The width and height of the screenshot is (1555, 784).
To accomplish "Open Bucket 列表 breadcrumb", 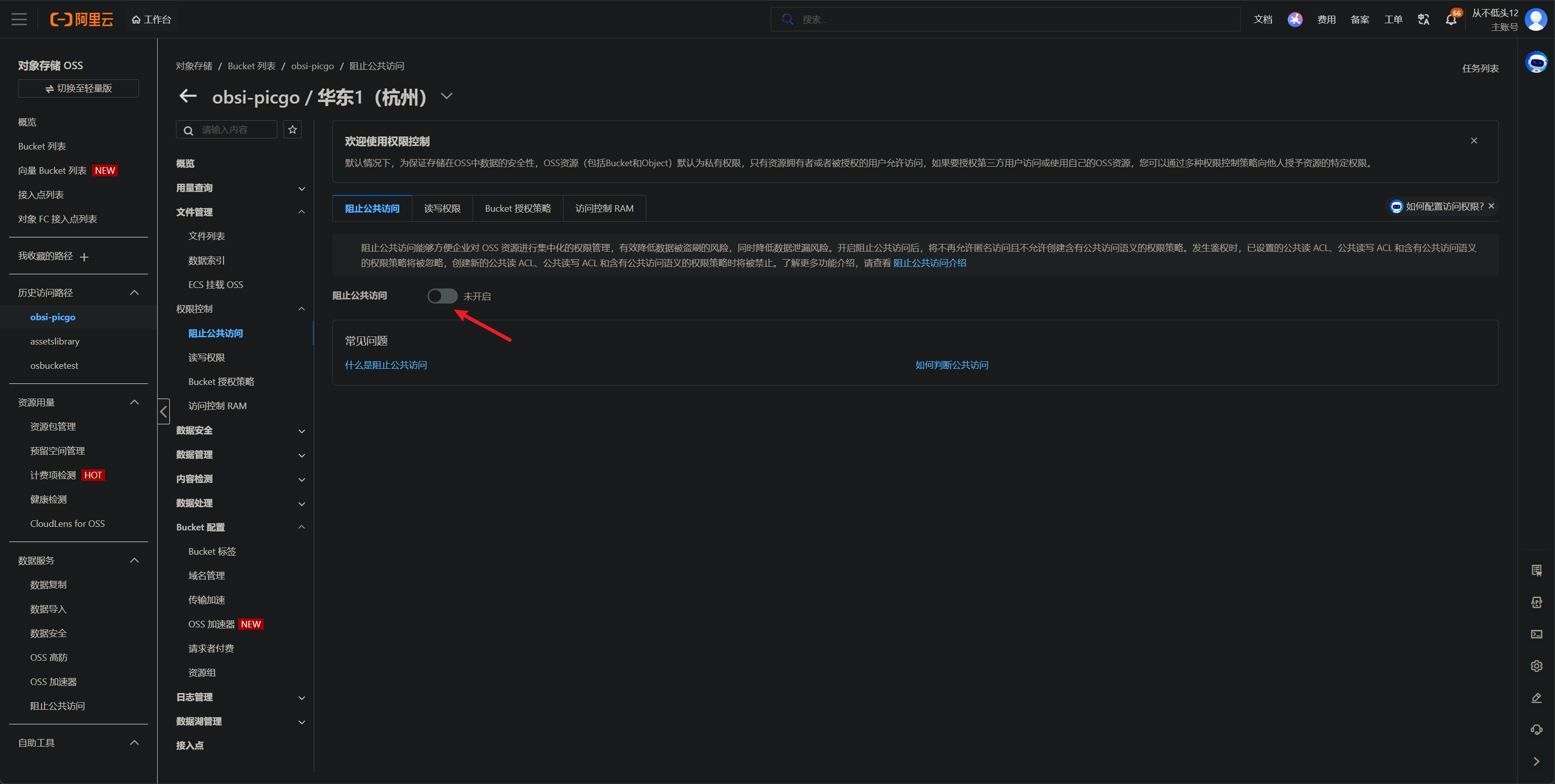I will [x=252, y=66].
